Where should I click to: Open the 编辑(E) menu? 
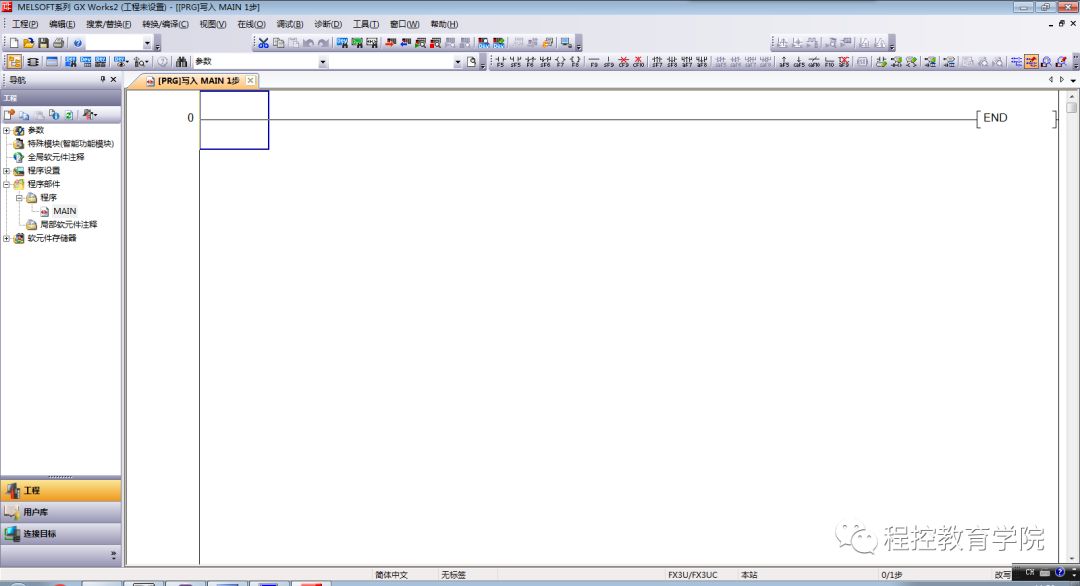(62, 24)
